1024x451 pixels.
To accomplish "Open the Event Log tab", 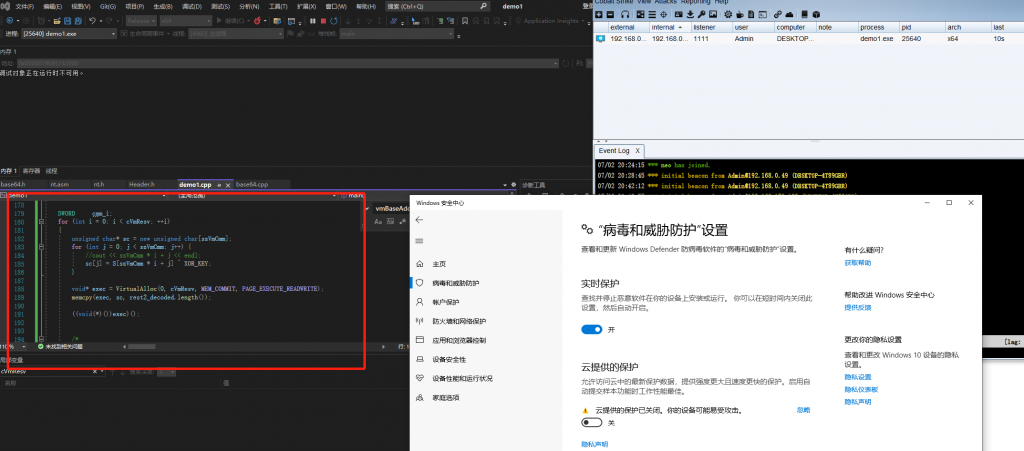I will click(x=615, y=150).
